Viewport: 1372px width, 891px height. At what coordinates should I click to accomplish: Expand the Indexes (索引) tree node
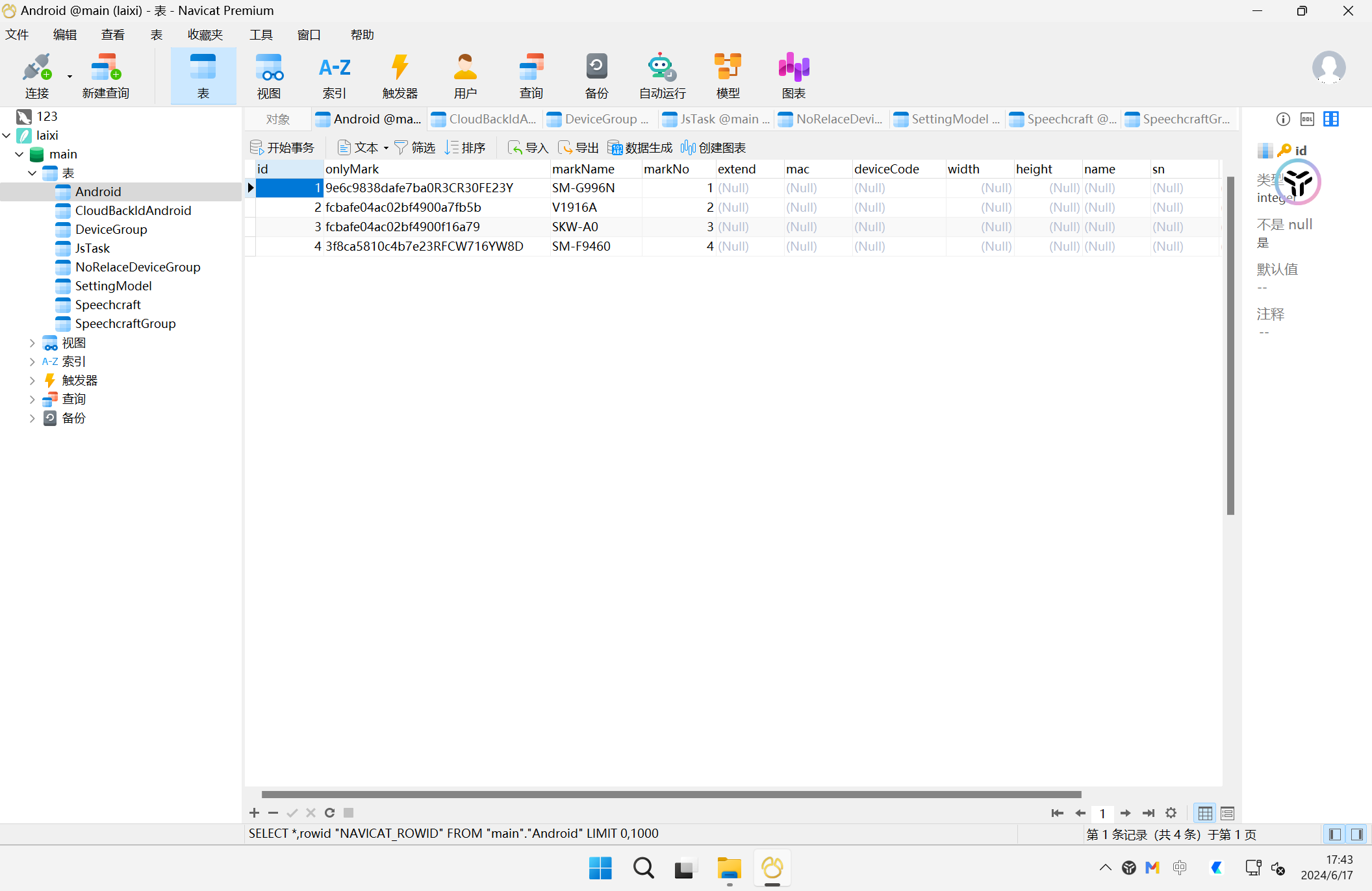pos(32,361)
